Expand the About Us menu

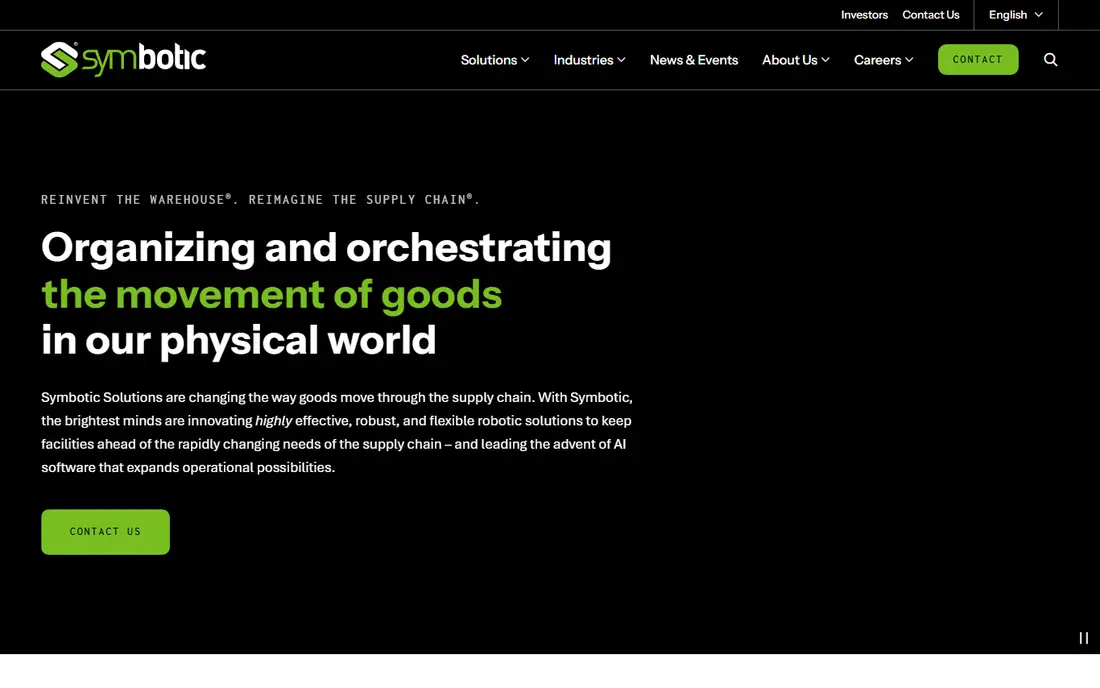(796, 60)
